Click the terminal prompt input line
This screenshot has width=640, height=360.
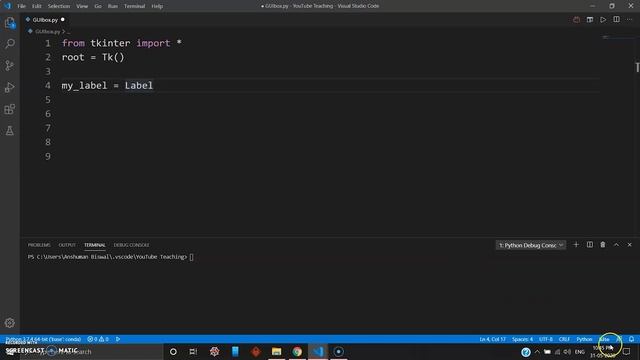pos(110,257)
